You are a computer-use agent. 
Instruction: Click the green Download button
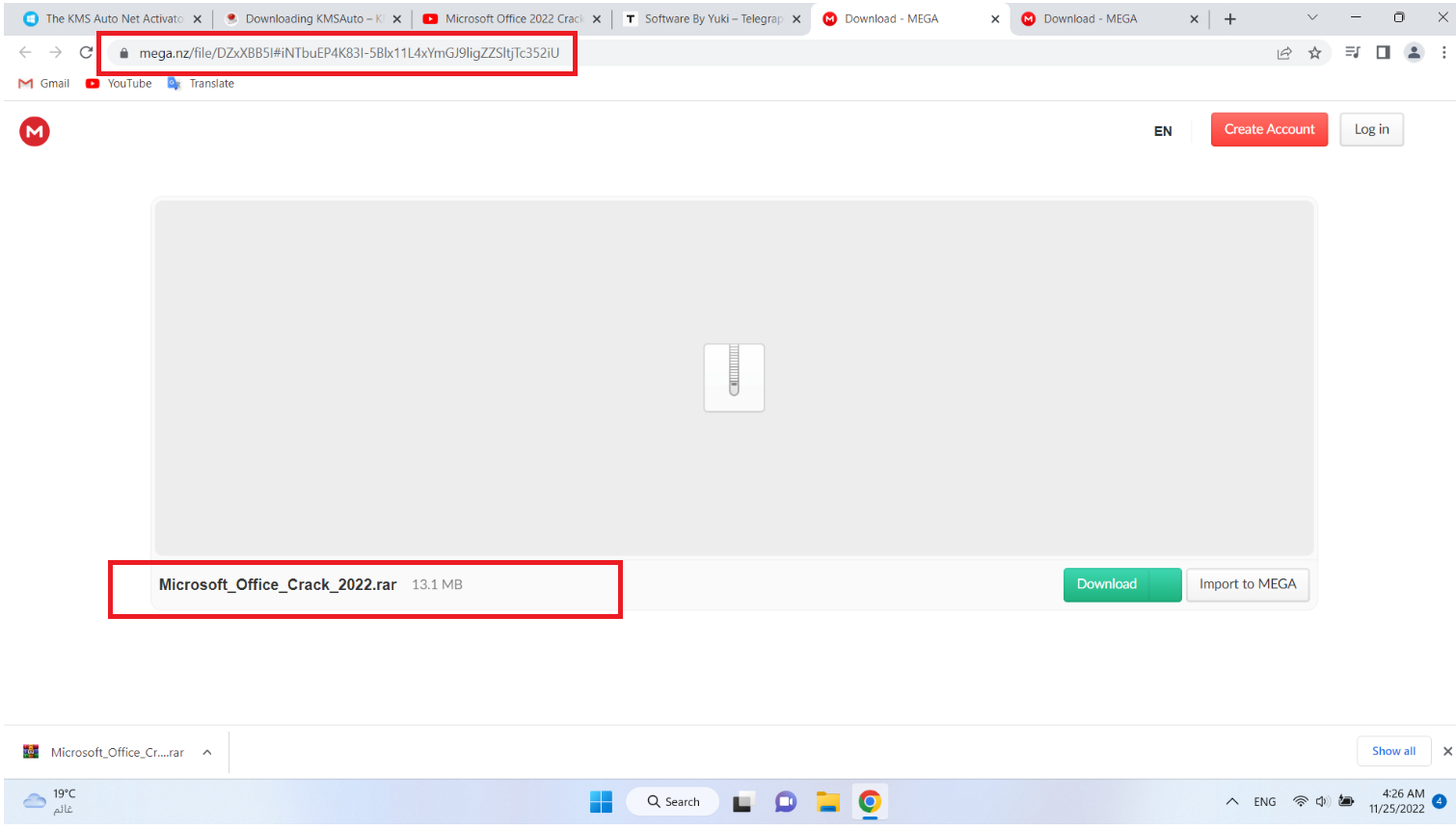1107,584
